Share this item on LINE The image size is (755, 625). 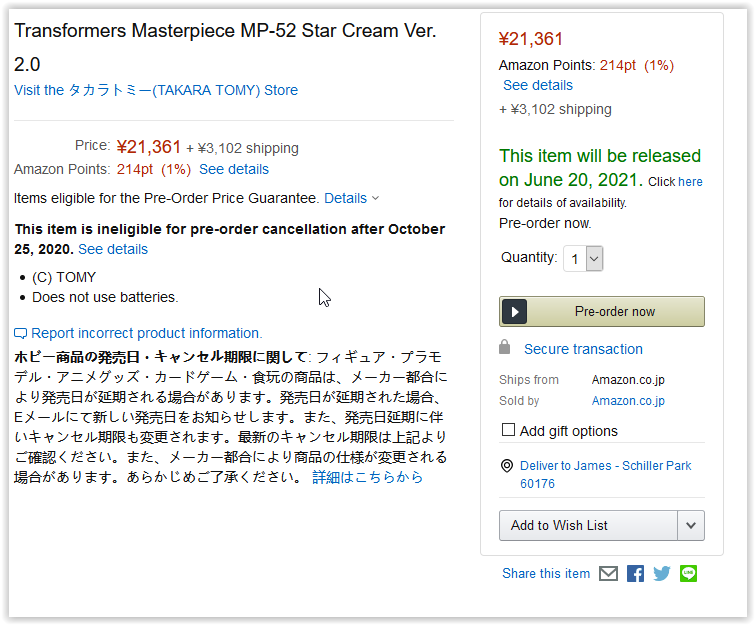click(x=688, y=574)
